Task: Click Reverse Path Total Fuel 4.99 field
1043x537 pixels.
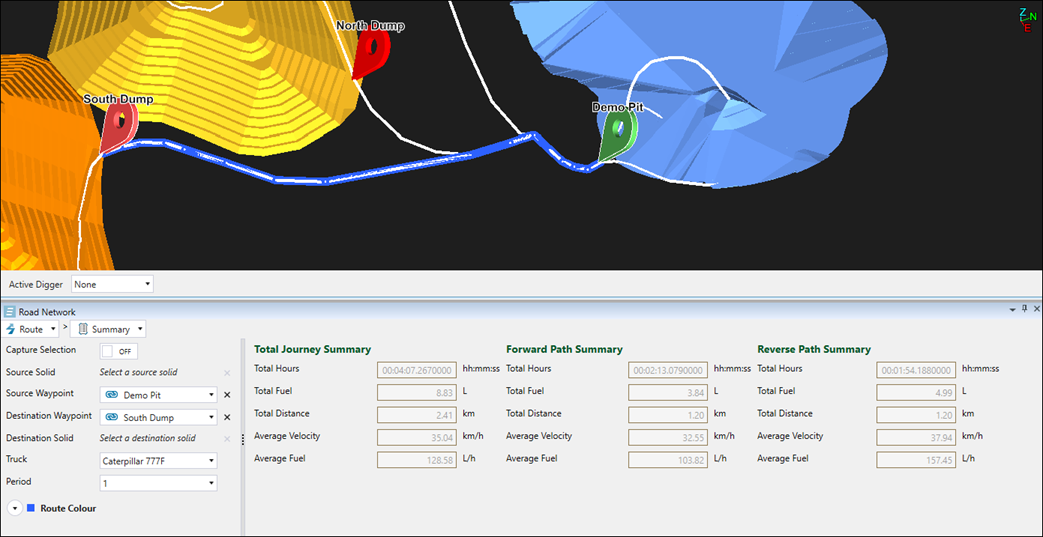Action: pyautogui.click(x=917, y=393)
